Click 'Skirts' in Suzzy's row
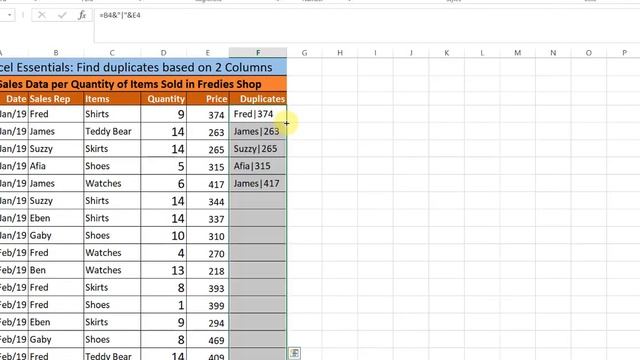640x360 pixels. [112, 149]
